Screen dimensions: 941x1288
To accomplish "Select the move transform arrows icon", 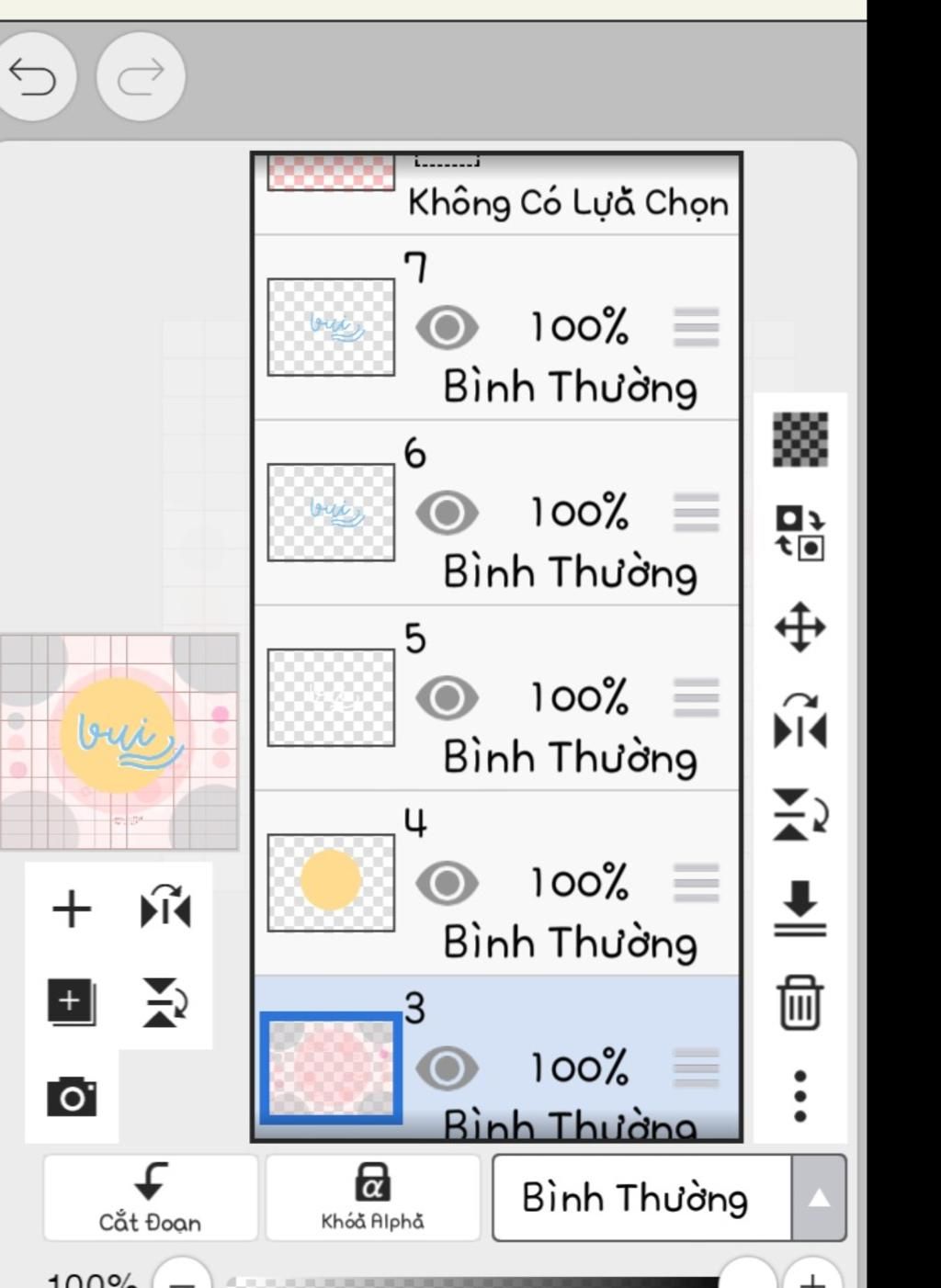I will (800, 628).
